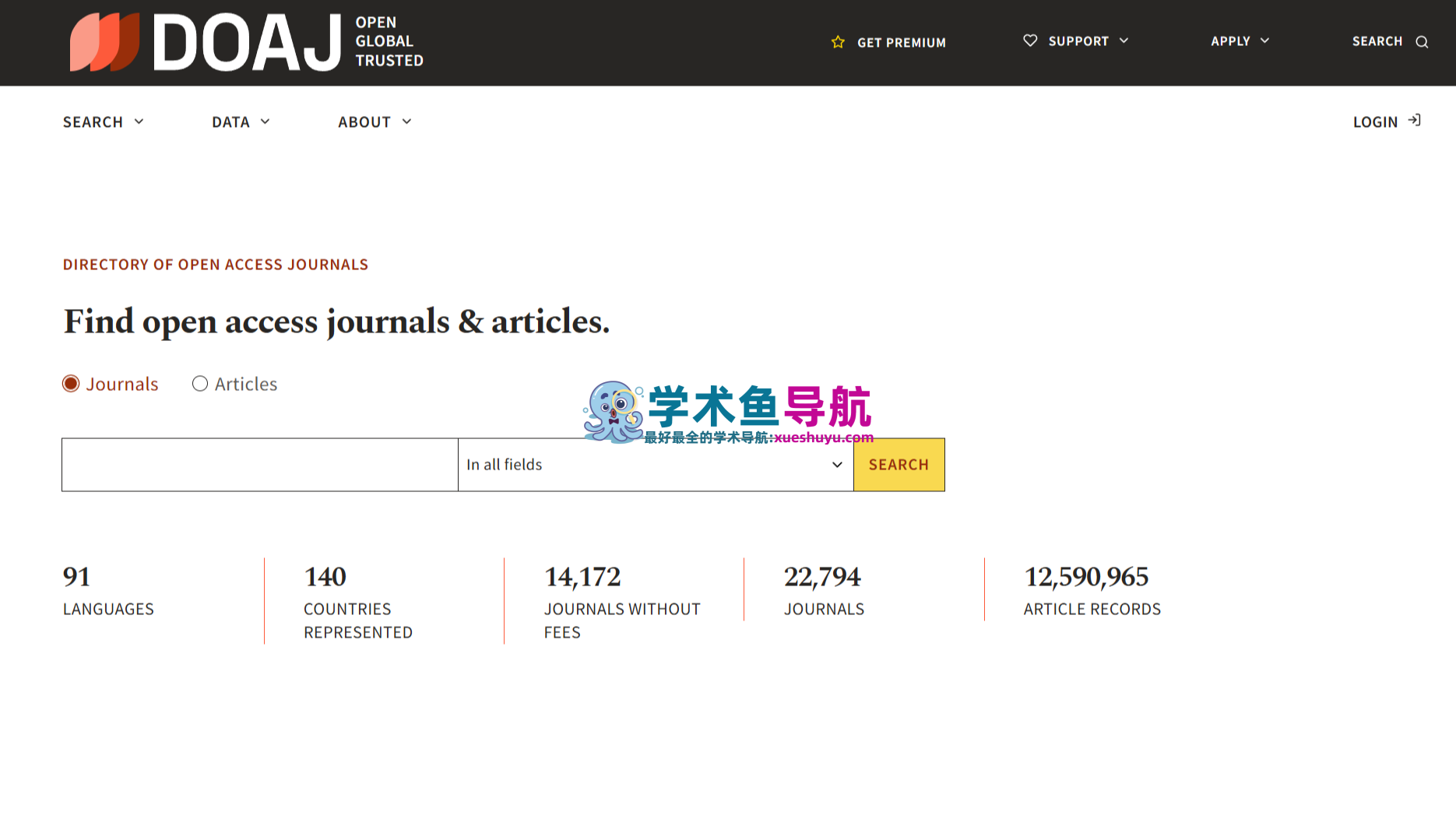
Task: Click into the journal search text field
Action: point(260,465)
